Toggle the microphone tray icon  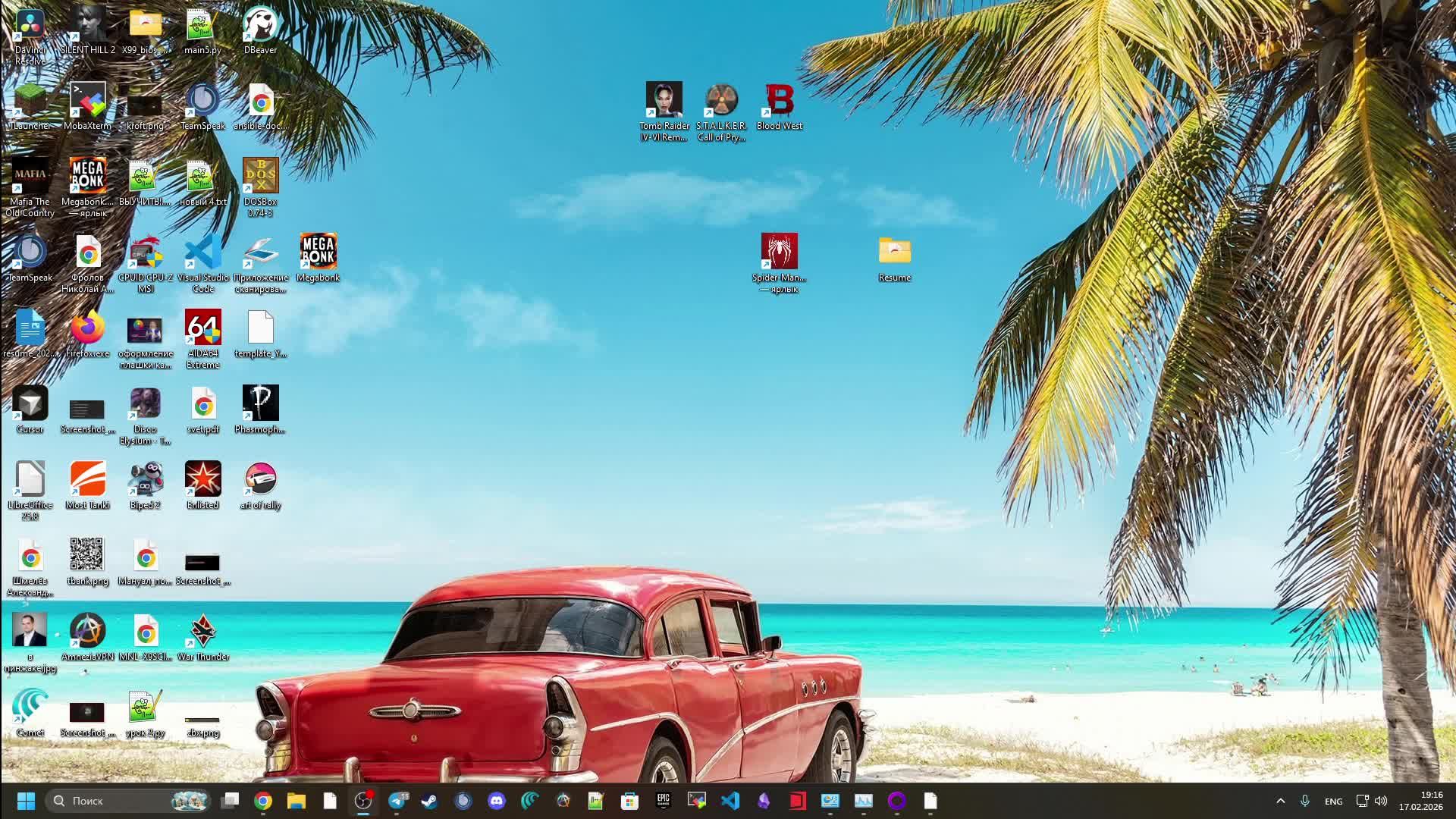(x=1305, y=801)
